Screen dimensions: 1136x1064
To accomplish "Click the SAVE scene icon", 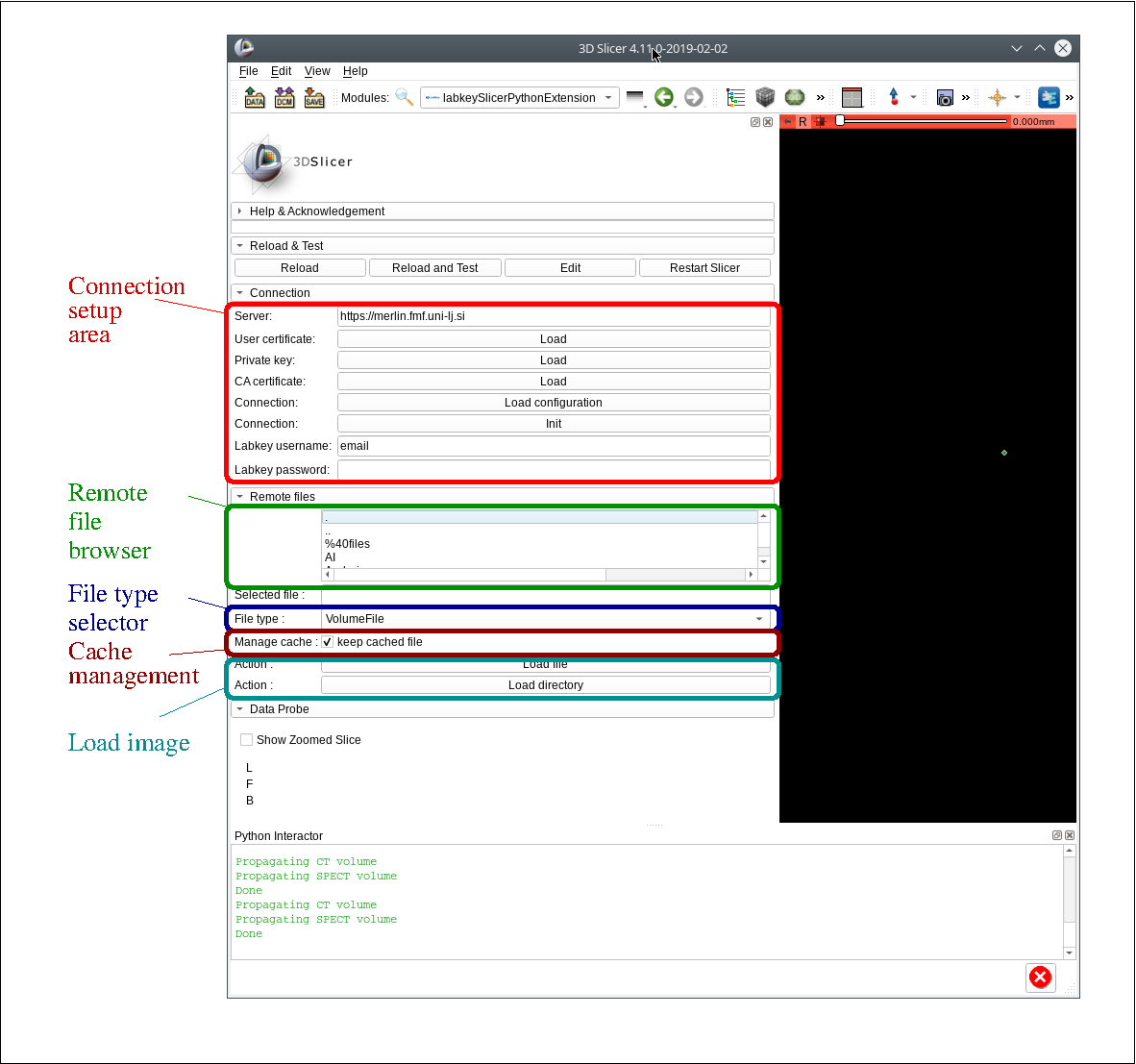I will 314,97.
